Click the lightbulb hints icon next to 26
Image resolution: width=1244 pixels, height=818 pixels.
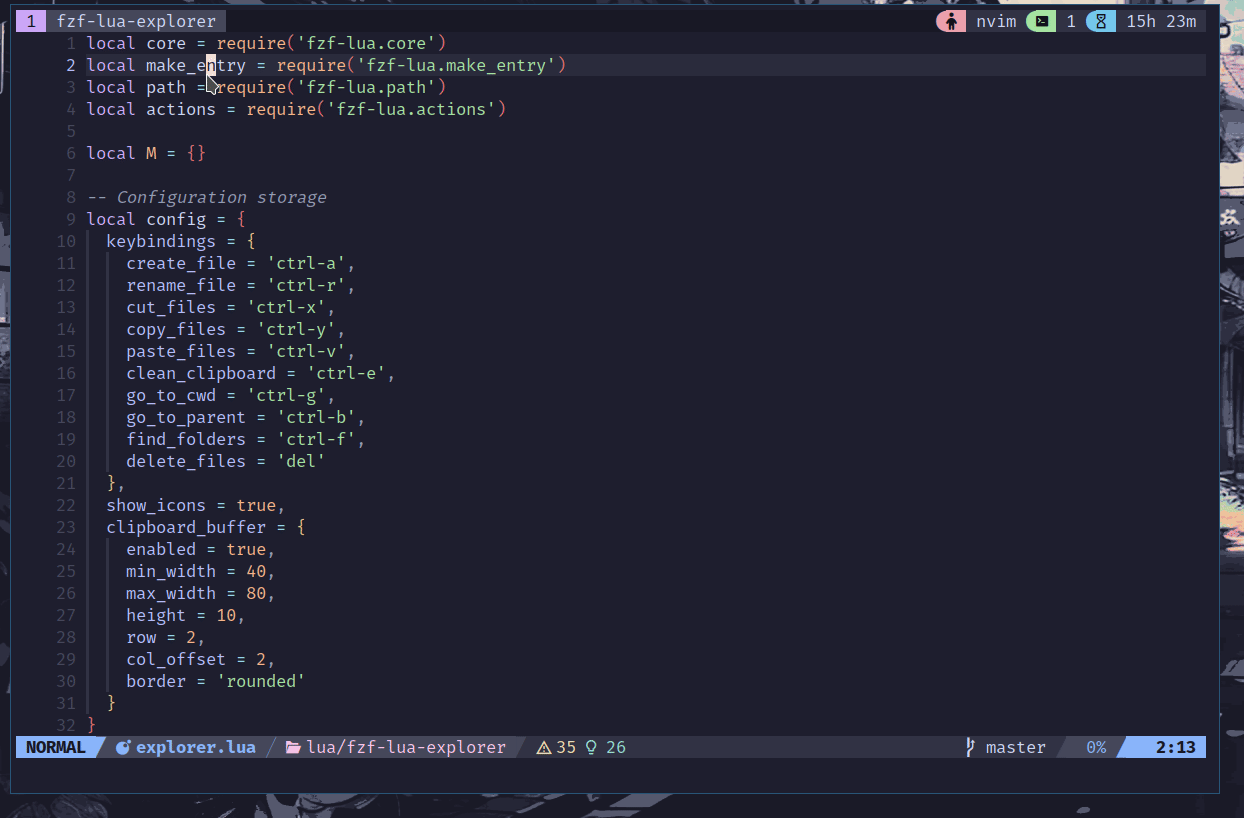coord(591,747)
